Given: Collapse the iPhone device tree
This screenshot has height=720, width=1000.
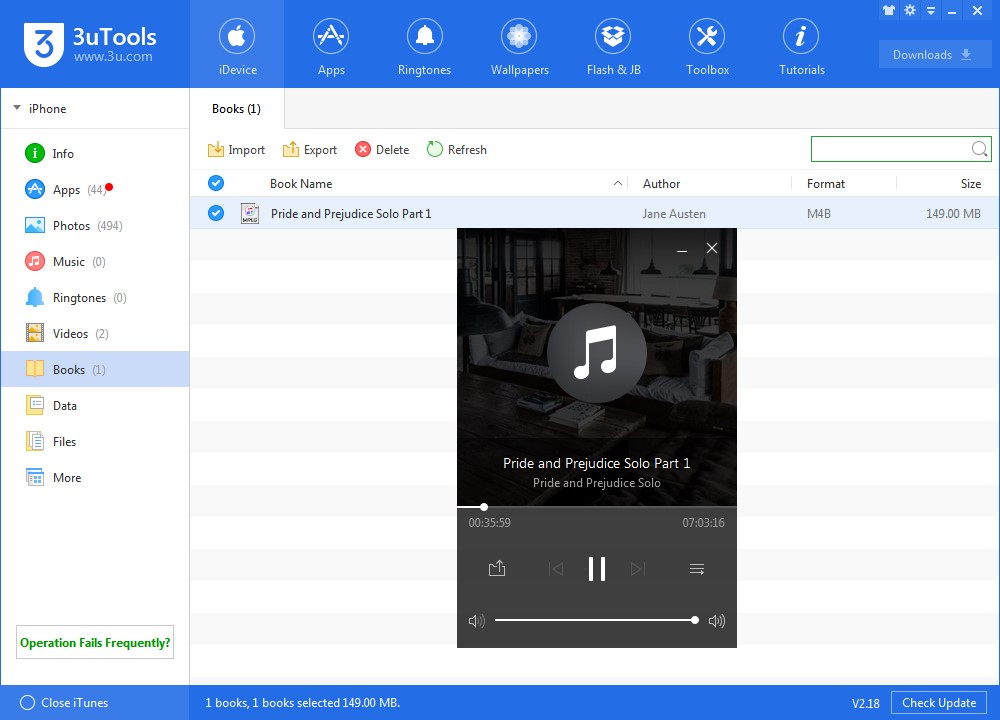Looking at the screenshot, I should coord(18,109).
